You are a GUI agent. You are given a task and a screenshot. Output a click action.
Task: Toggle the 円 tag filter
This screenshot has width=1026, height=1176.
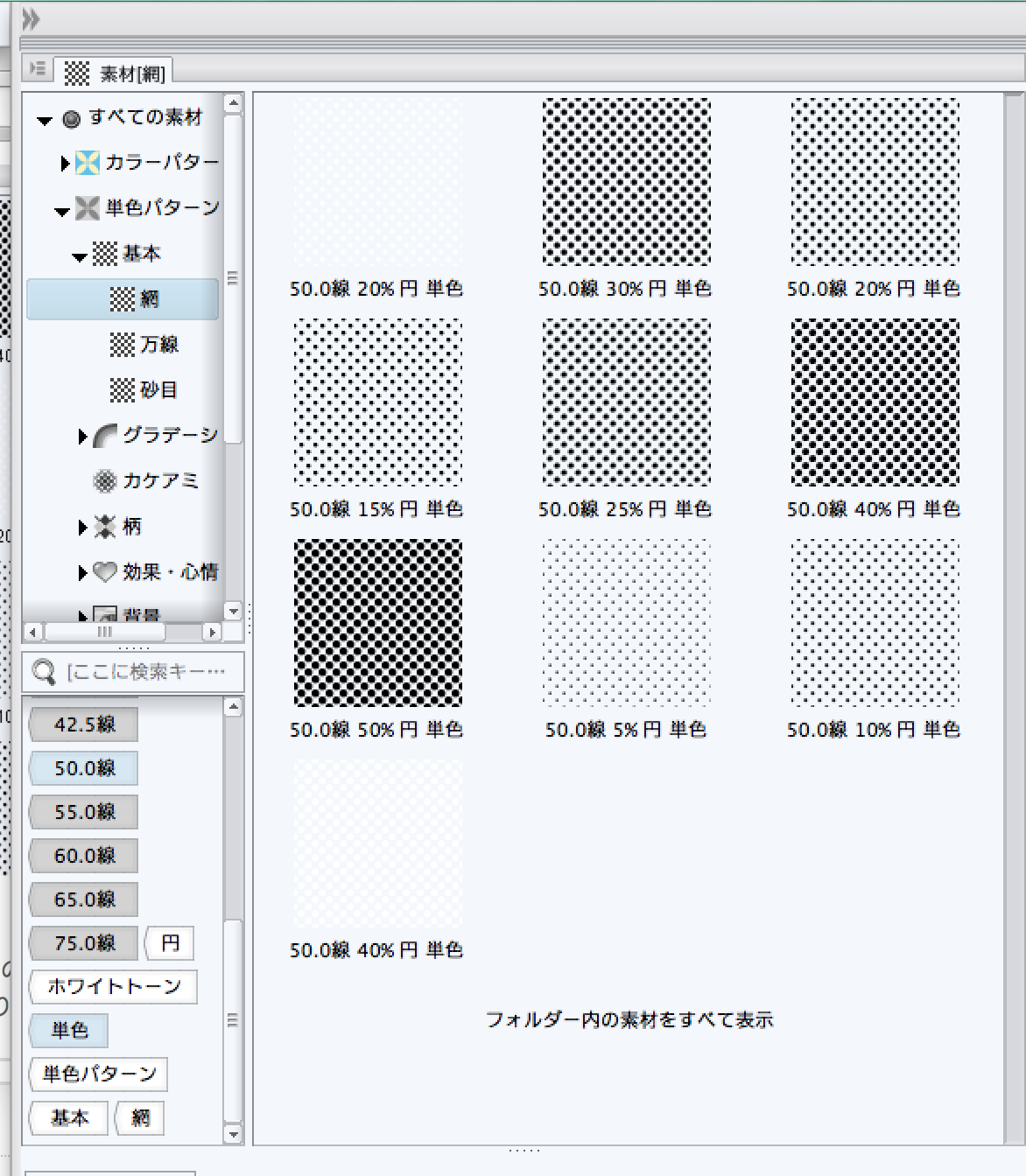point(169,943)
